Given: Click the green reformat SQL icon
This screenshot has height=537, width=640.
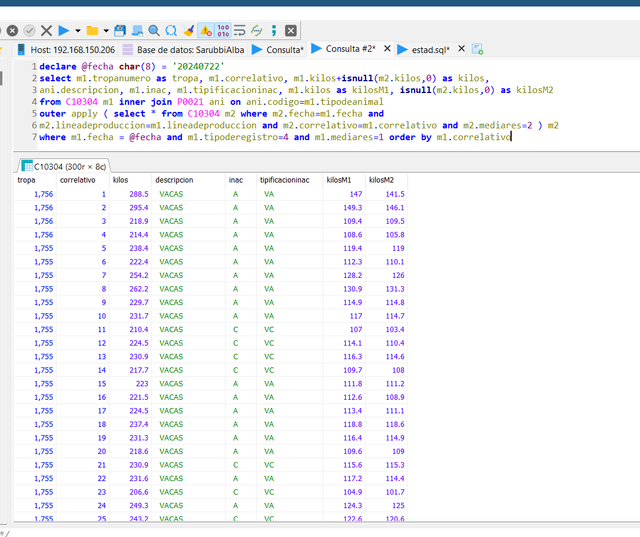Looking at the screenshot, I should [257, 31].
